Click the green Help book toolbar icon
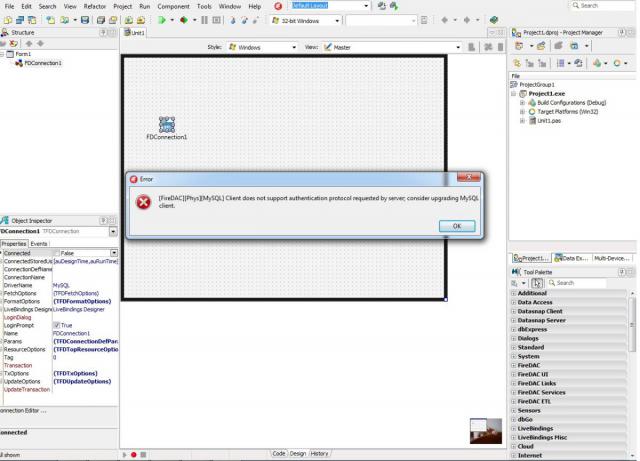This screenshot has width=640, height=461. (x=494, y=20)
